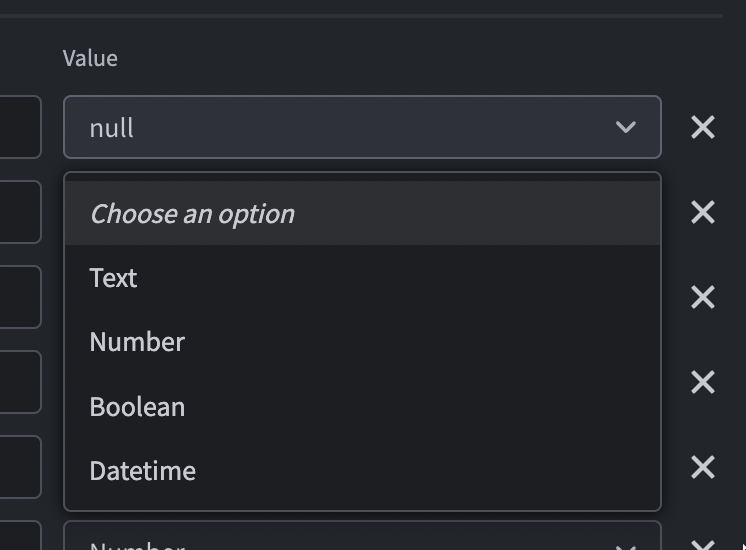Remove the fourth row with its X icon
This screenshot has height=550, width=746.
[703, 382]
